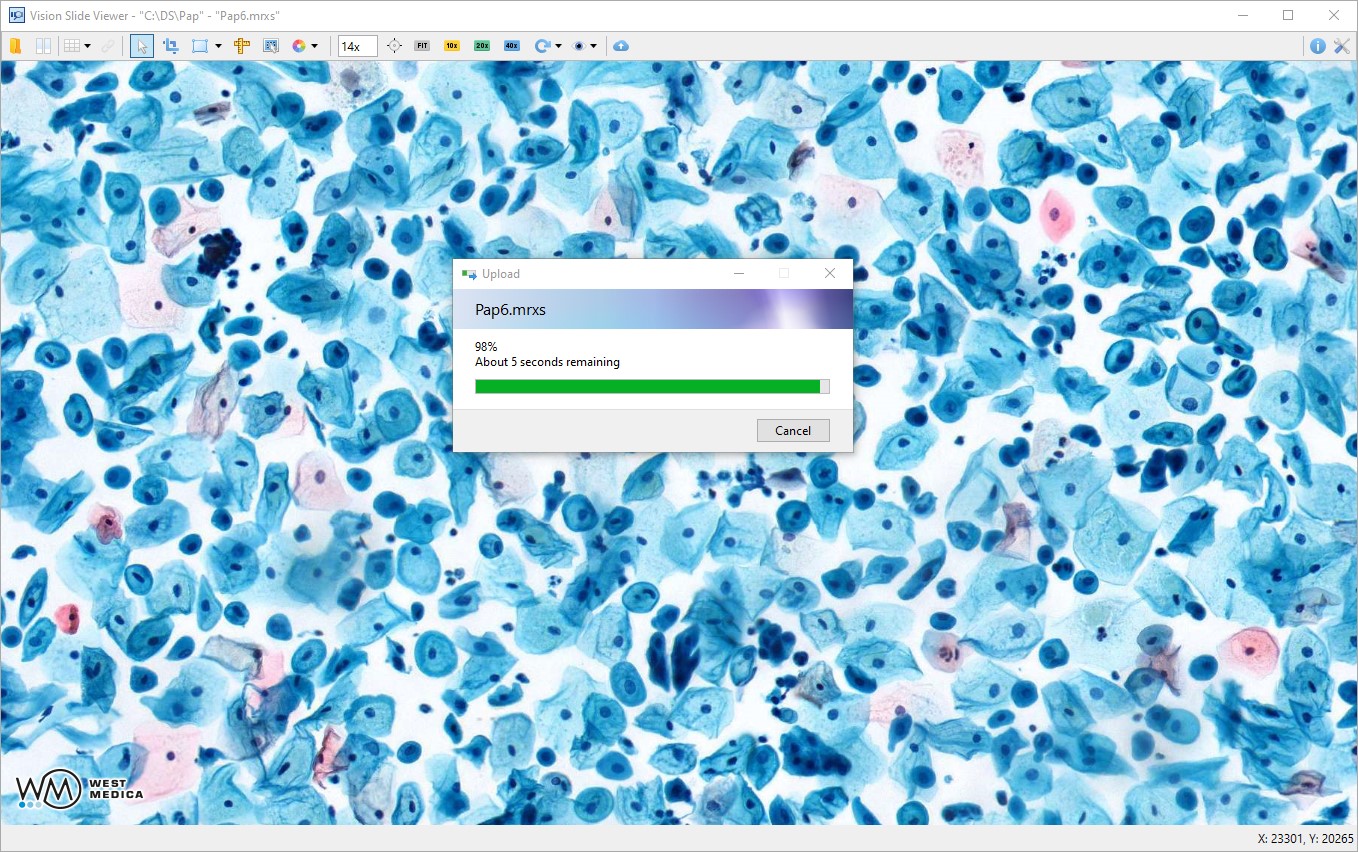Click the 14x zoom input field
This screenshot has width=1358, height=852.
(357, 46)
